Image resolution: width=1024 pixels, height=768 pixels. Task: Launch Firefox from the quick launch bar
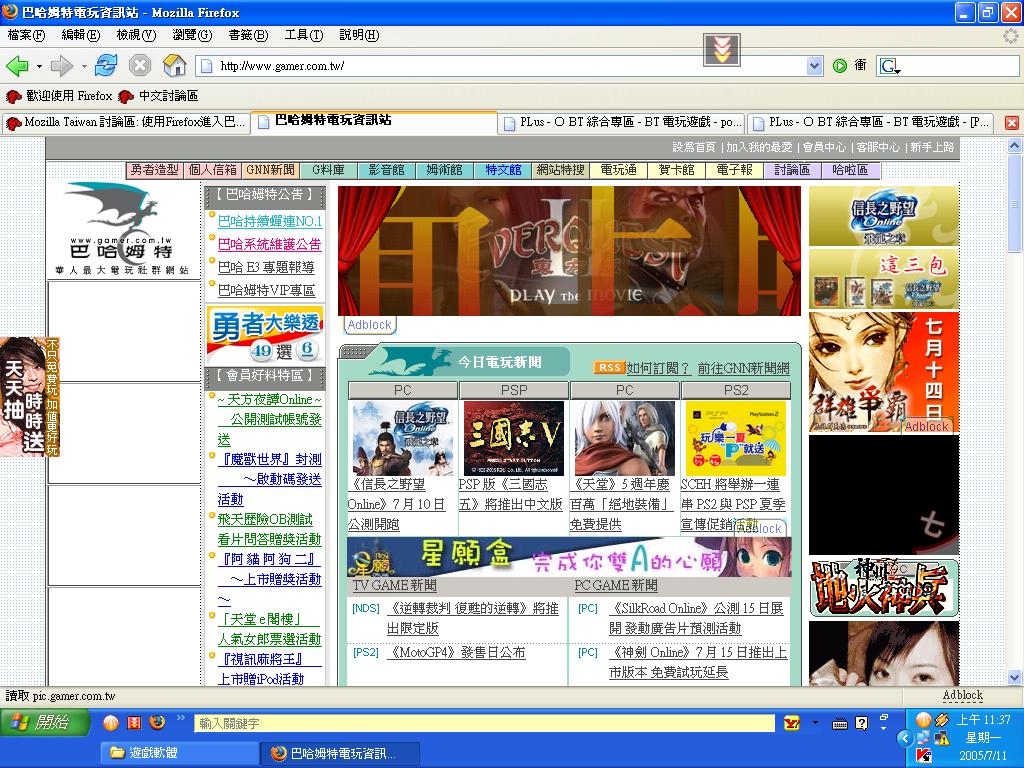pos(157,722)
